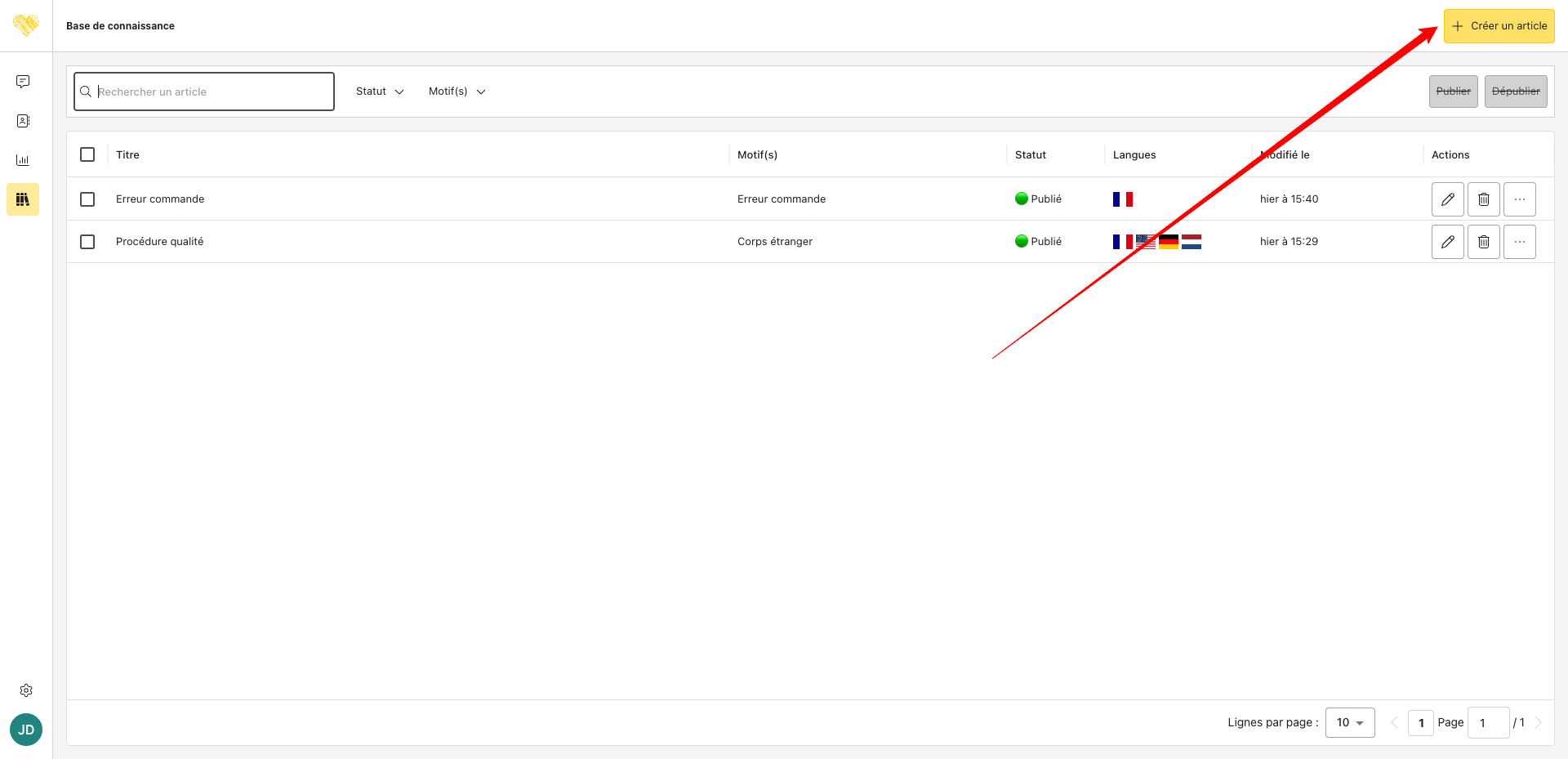Image resolution: width=1568 pixels, height=759 pixels.
Task: Click the Dépublier button
Action: 1516,92
